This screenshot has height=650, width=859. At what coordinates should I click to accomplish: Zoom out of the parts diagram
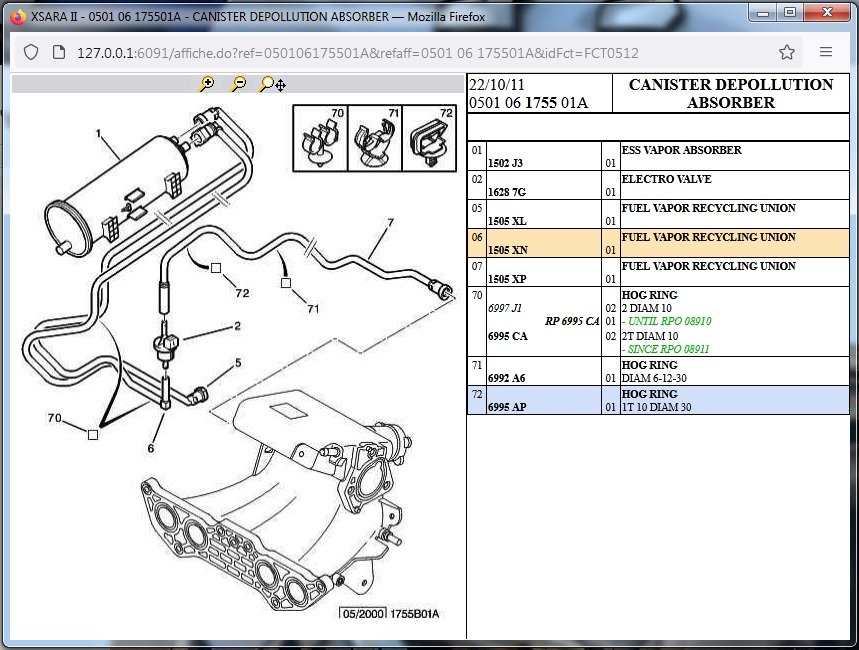[x=238, y=84]
